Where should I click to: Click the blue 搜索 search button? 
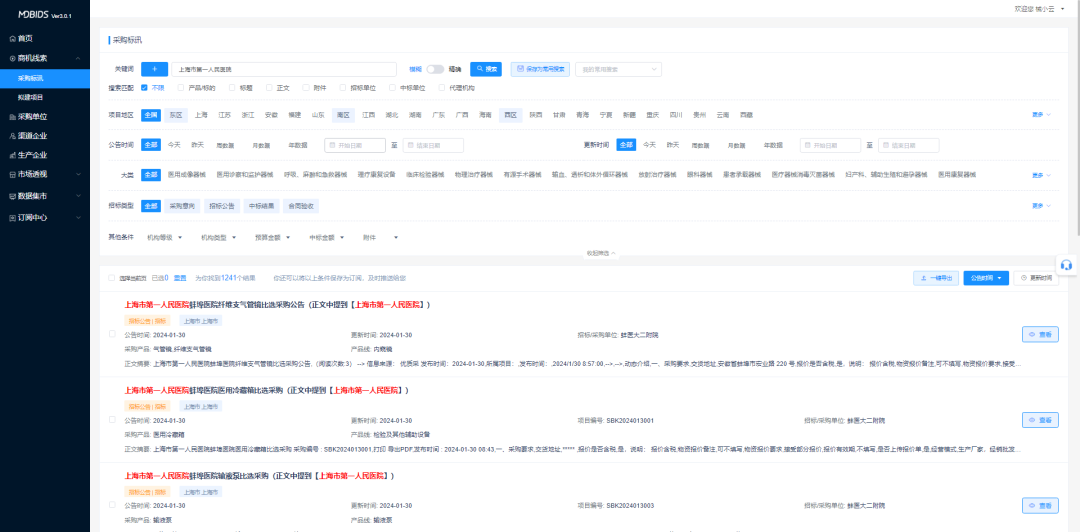pyautogui.click(x=486, y=69)
